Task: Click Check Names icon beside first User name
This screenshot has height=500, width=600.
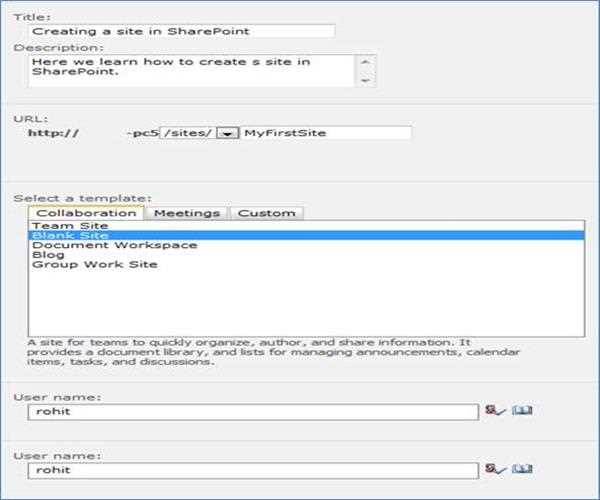Action: coord(496,411)
